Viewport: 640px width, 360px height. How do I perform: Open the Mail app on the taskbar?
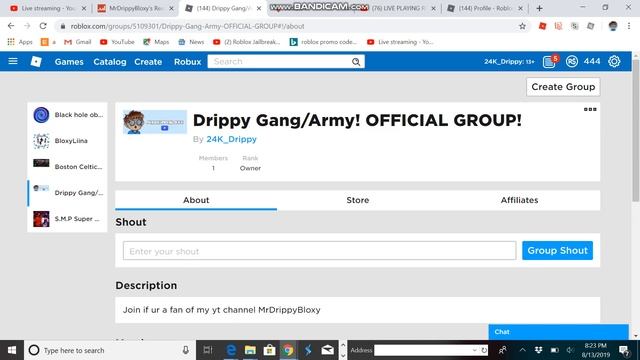pyautogui.click(x=327, y=350)
